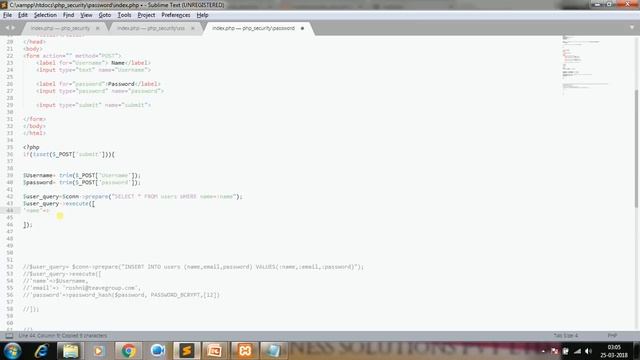Click the Sublime Text taskbar icon
Image resolution: width=640 pixels, height=360 pixels.
click(x=187, y=351)
